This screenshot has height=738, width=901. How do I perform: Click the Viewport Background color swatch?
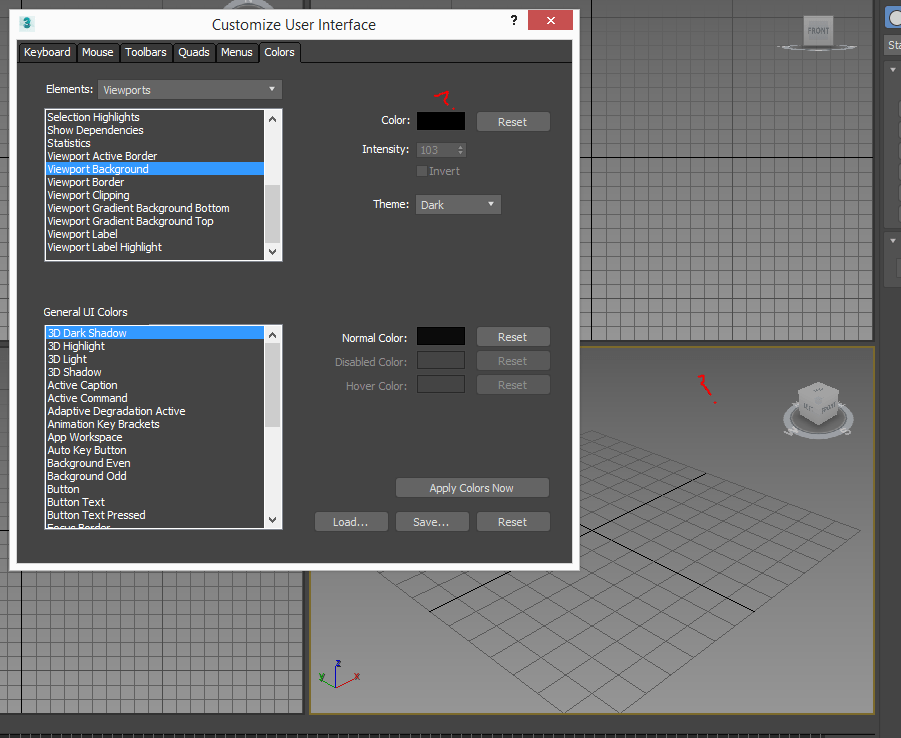440,121
